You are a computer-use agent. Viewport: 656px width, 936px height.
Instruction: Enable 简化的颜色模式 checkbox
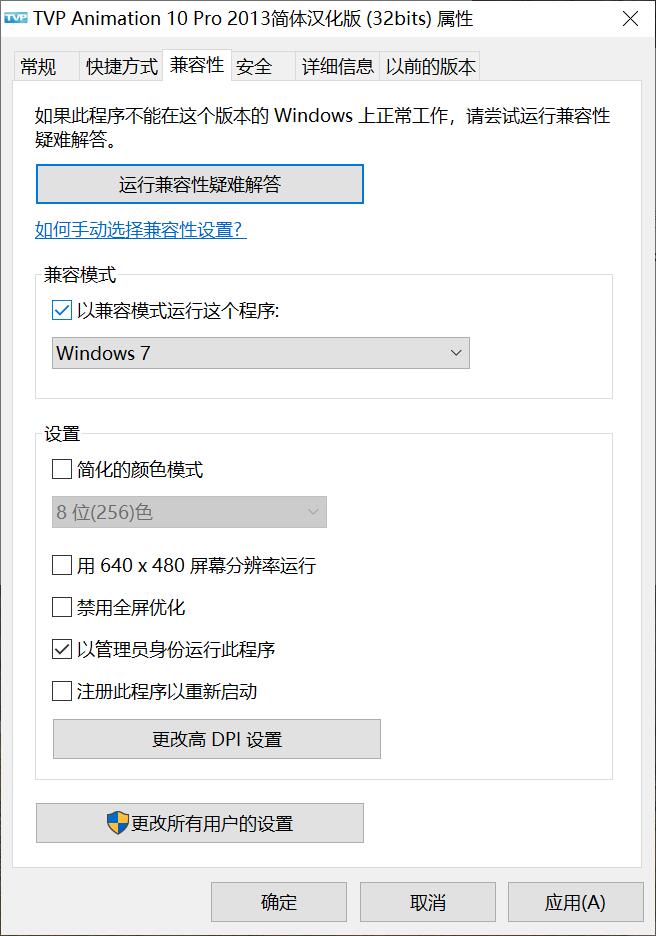tap(62, 469)
